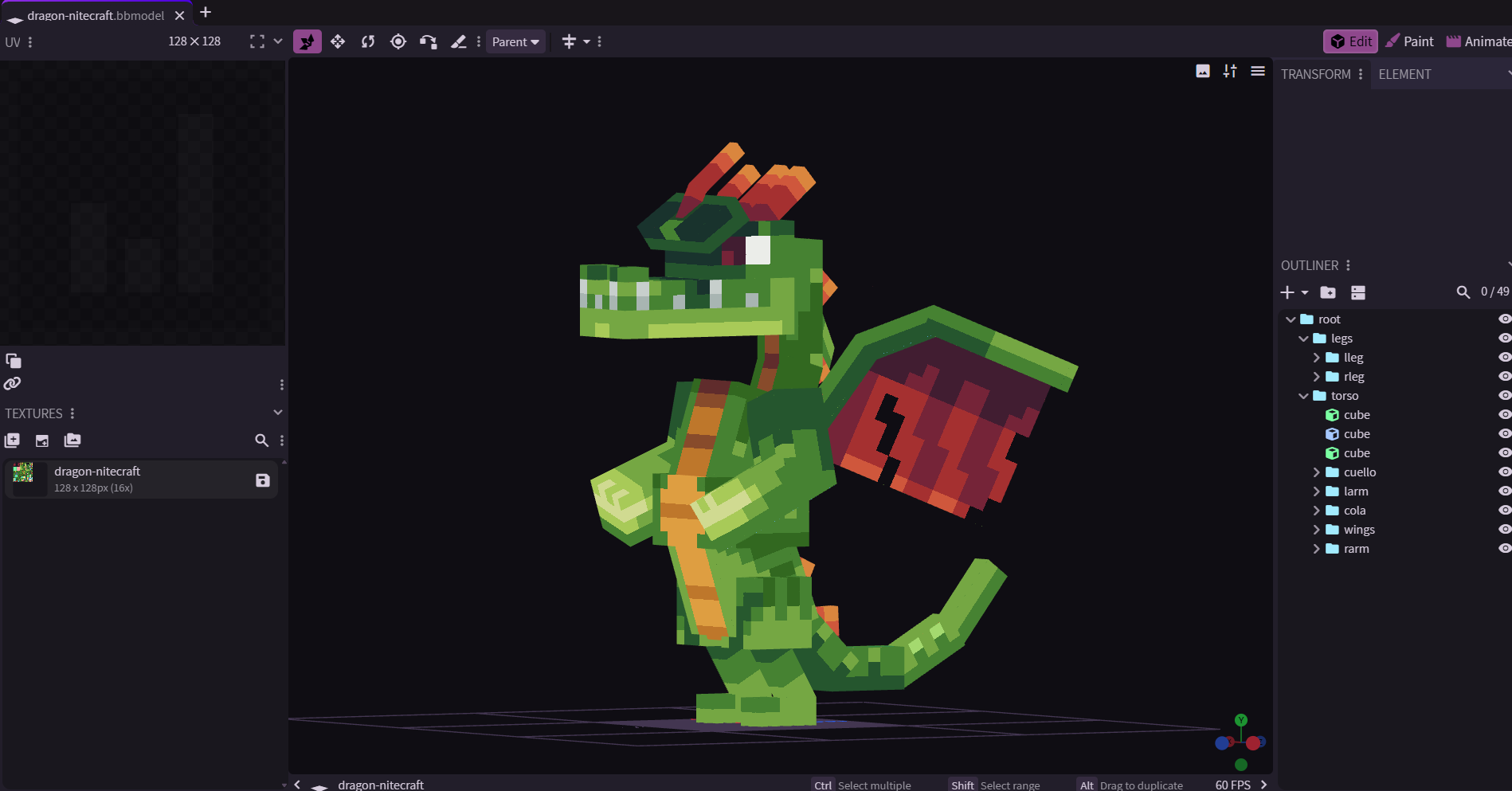Hide the wings group
Viewport: 1512px width, 791px height.
click(x=1504, y=530)
